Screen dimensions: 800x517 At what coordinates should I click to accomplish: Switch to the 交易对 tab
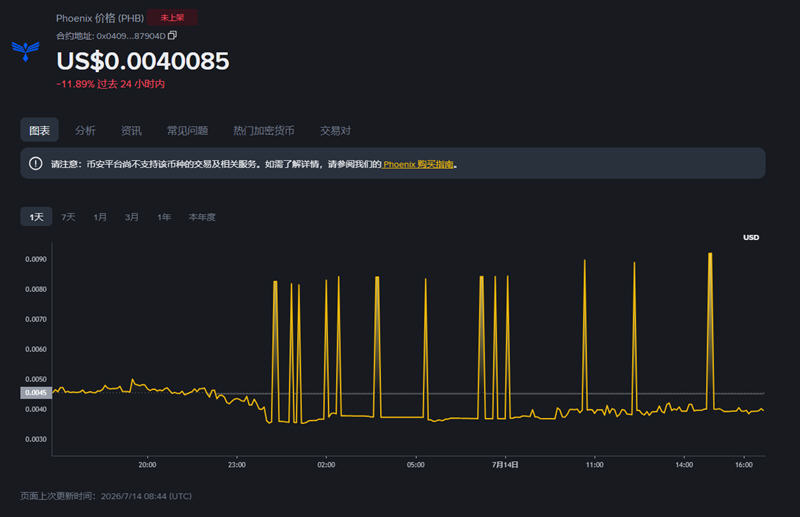tap(335, 131)
